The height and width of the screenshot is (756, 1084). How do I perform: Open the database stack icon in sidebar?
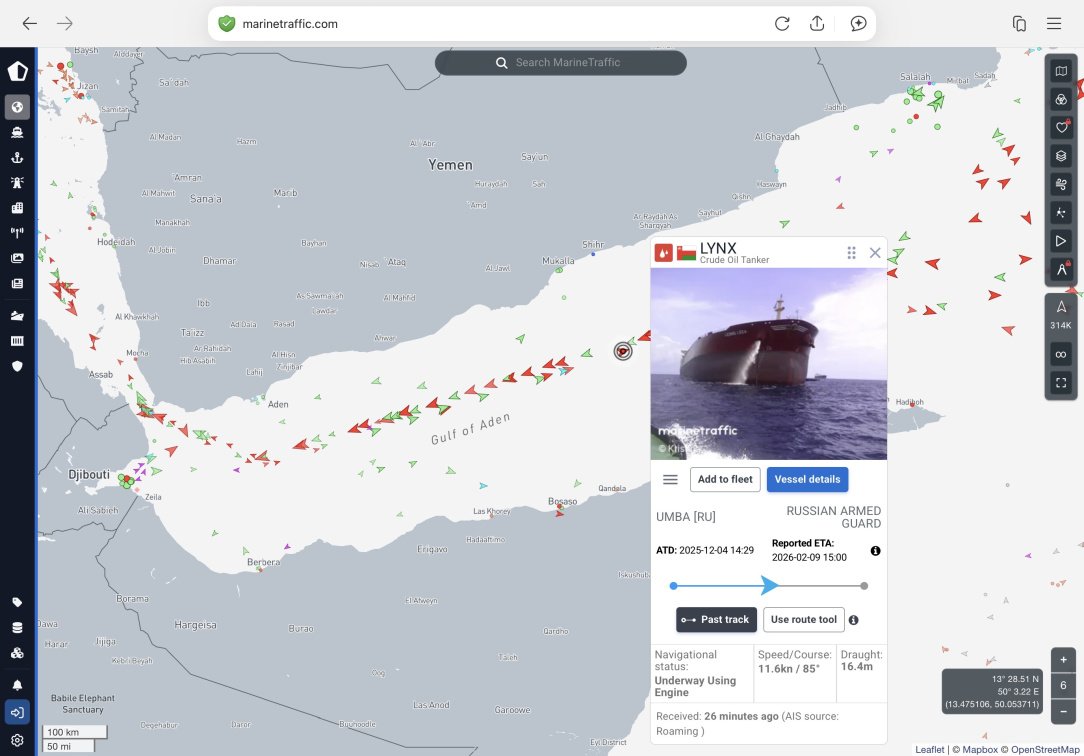(17, 627)
